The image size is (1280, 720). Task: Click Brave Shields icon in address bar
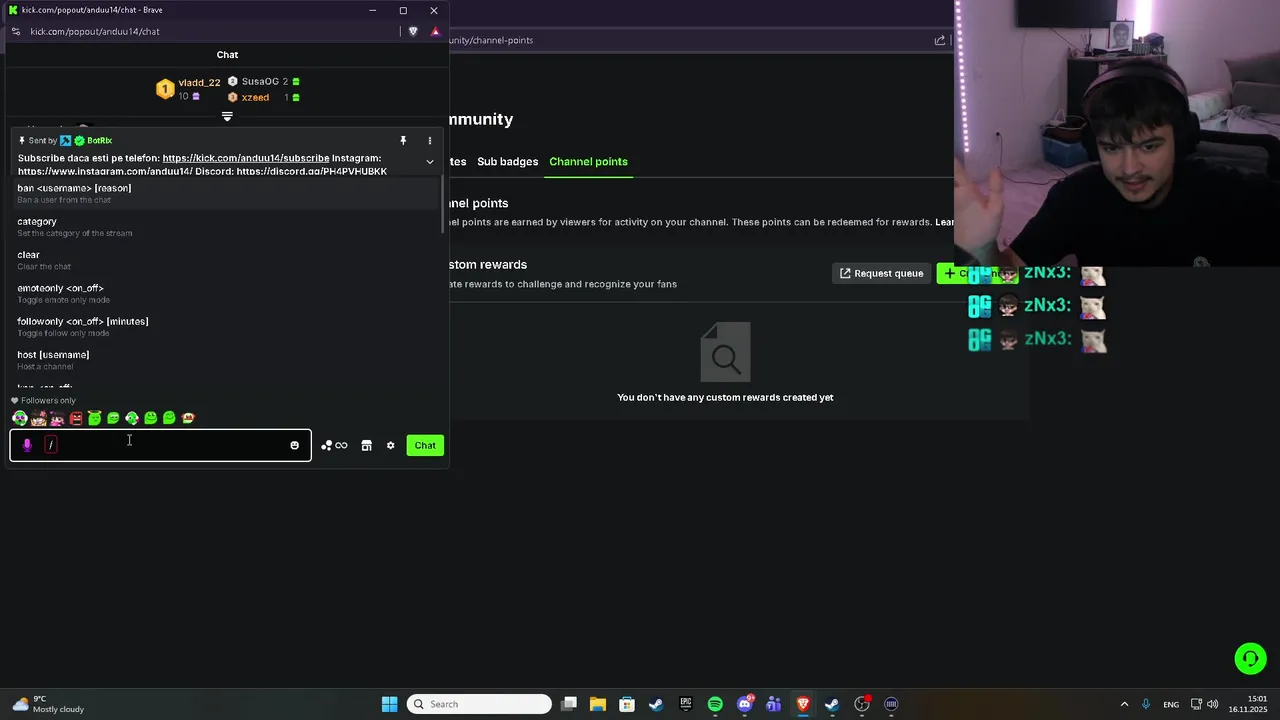coord(413,31)
